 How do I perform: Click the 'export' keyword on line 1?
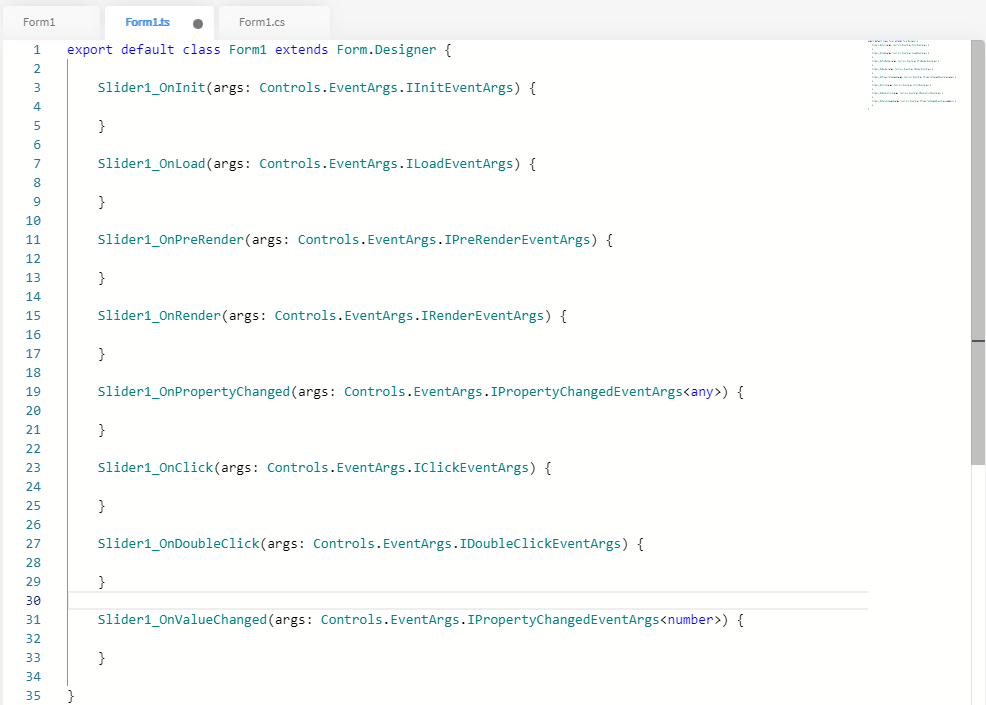[x=90, y=49]
